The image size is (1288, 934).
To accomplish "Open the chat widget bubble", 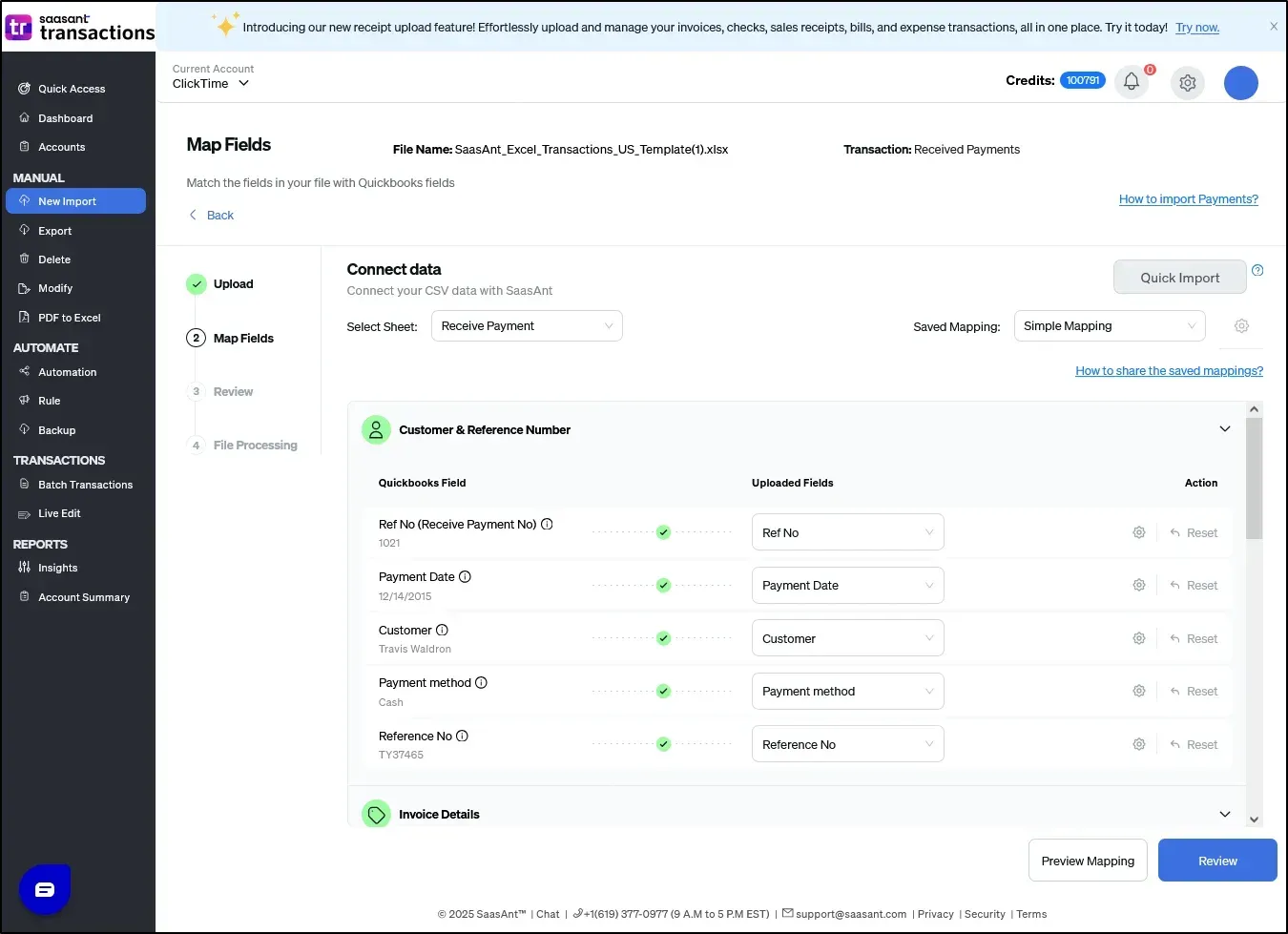I will 45,889.
